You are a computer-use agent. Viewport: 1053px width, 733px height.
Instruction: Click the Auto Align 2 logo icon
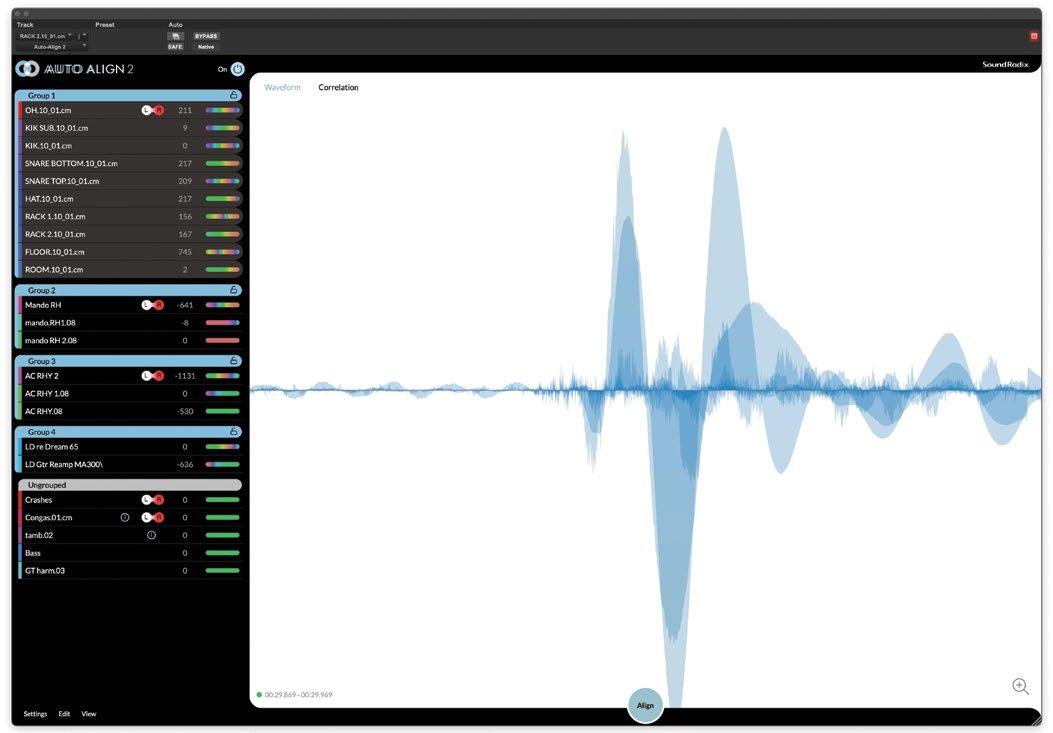tap(28, 69)
